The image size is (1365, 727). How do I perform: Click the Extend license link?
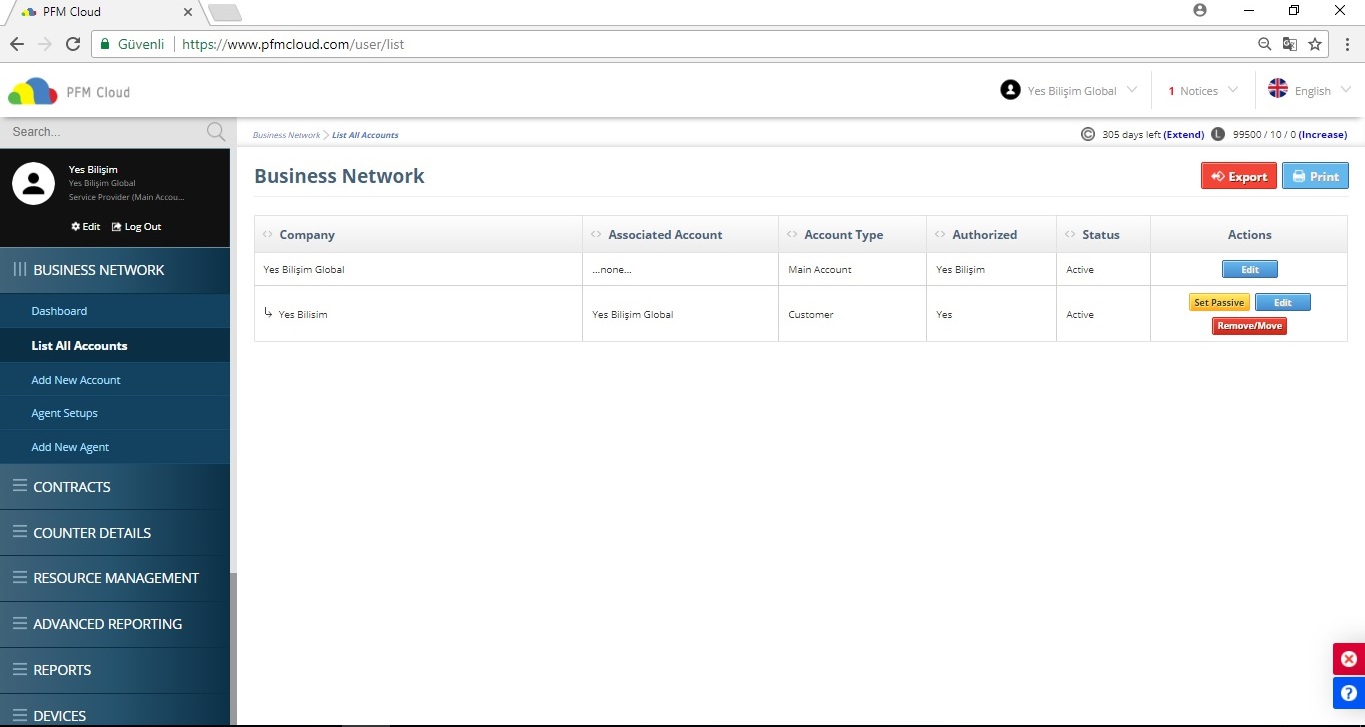pos(1184,134)
